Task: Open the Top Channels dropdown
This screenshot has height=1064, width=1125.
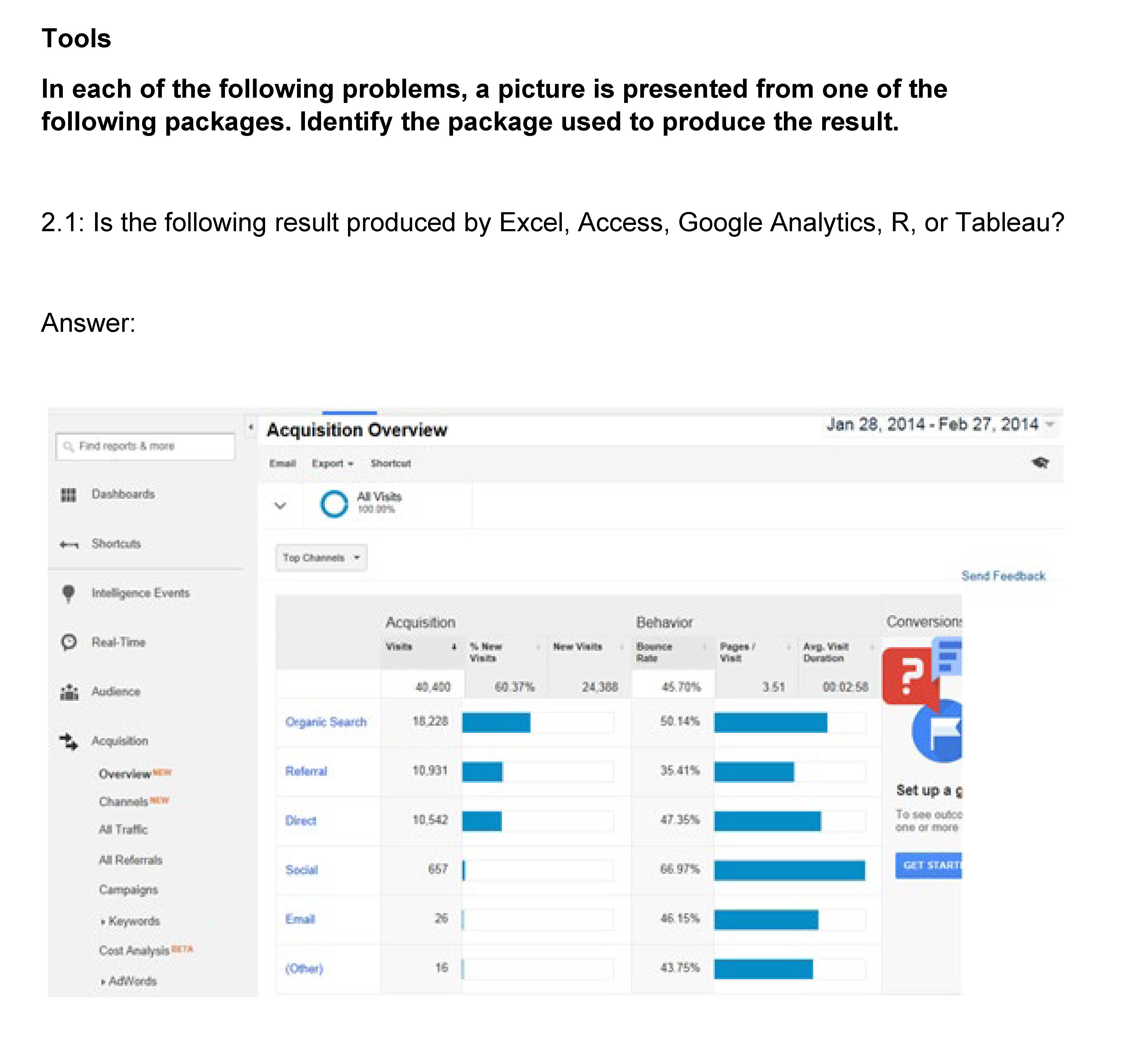Action: [321, 558]
